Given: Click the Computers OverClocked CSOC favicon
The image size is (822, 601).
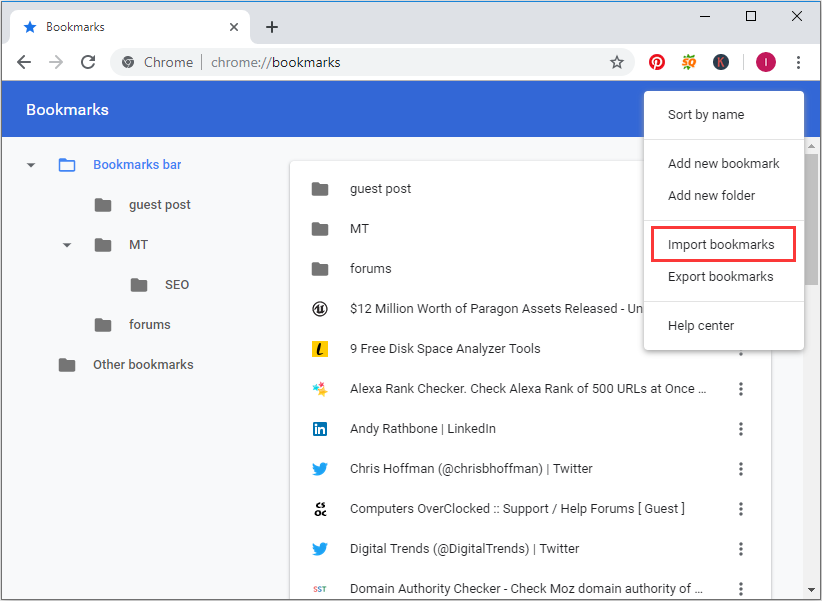Looking at the screenshot, I should [x=320, y=509].
